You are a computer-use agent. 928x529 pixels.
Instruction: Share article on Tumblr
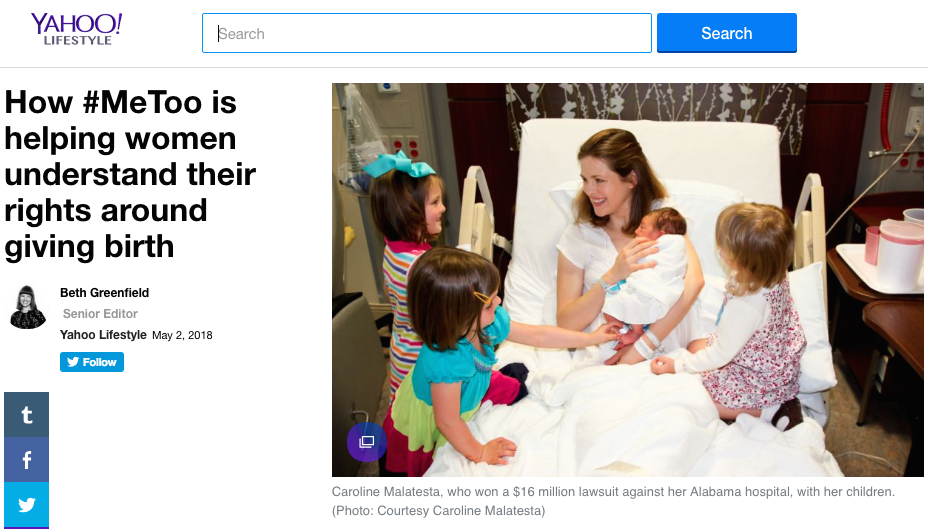[27, 414]
